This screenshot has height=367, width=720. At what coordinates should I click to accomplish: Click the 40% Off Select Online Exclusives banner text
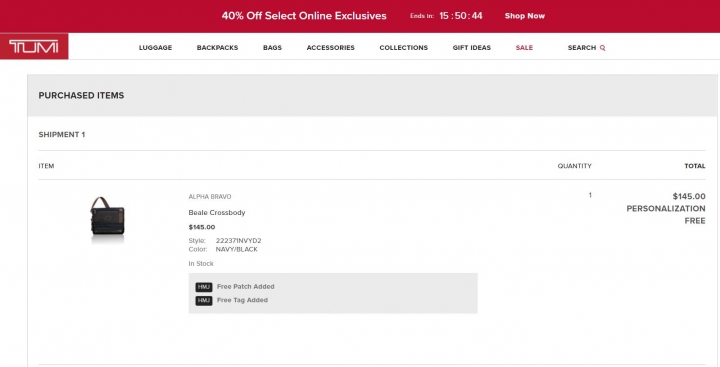[x=304, y=16]
